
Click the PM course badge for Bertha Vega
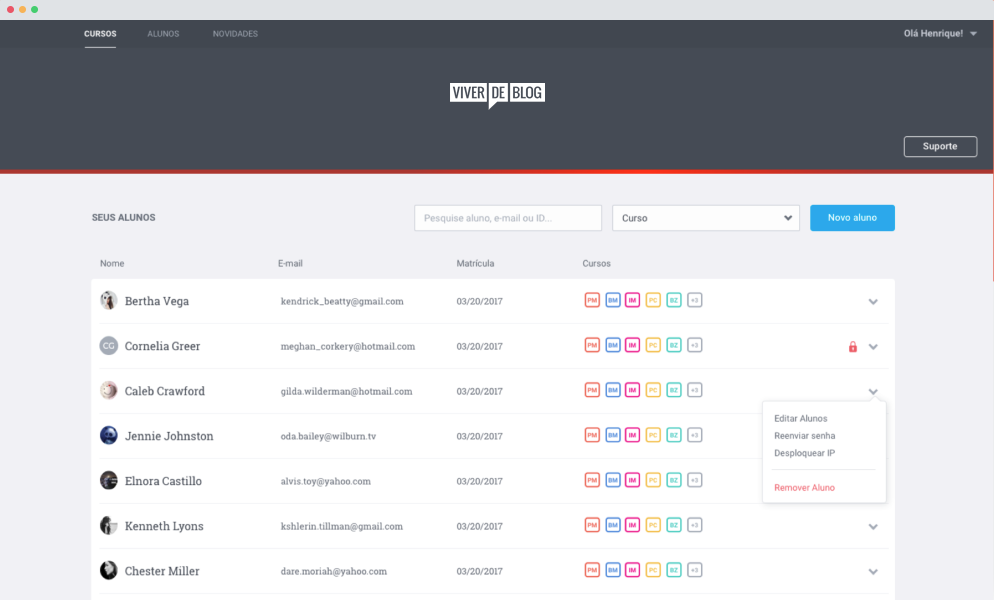point(592,300)
